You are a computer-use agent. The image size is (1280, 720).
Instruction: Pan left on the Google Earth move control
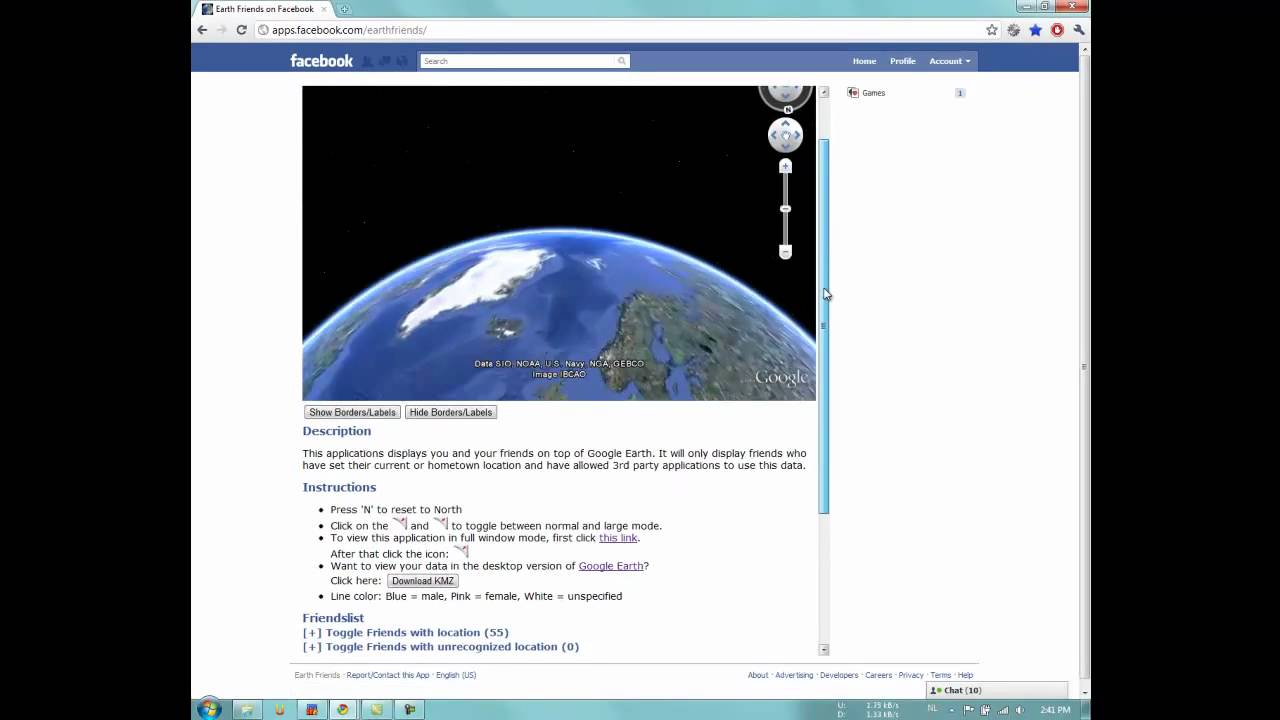point(774,135)
